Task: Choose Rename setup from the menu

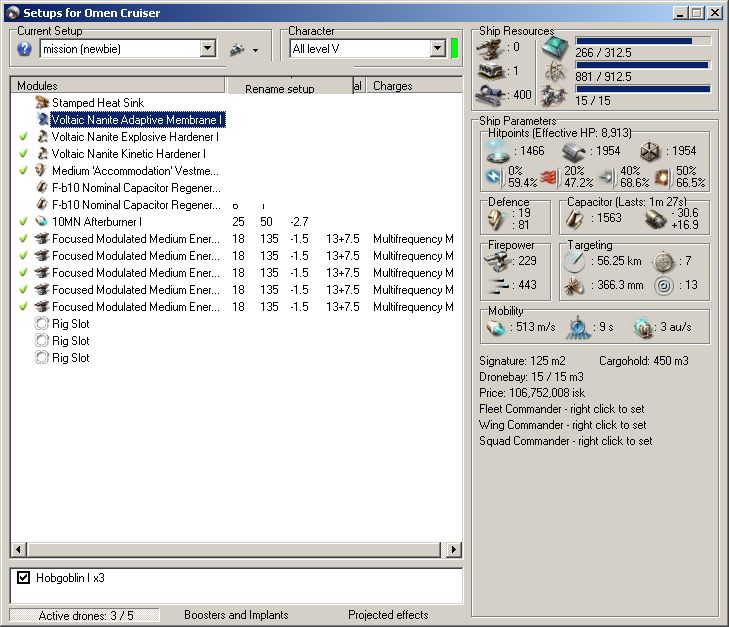Action: pyautogui.click(x=280, y=89)
